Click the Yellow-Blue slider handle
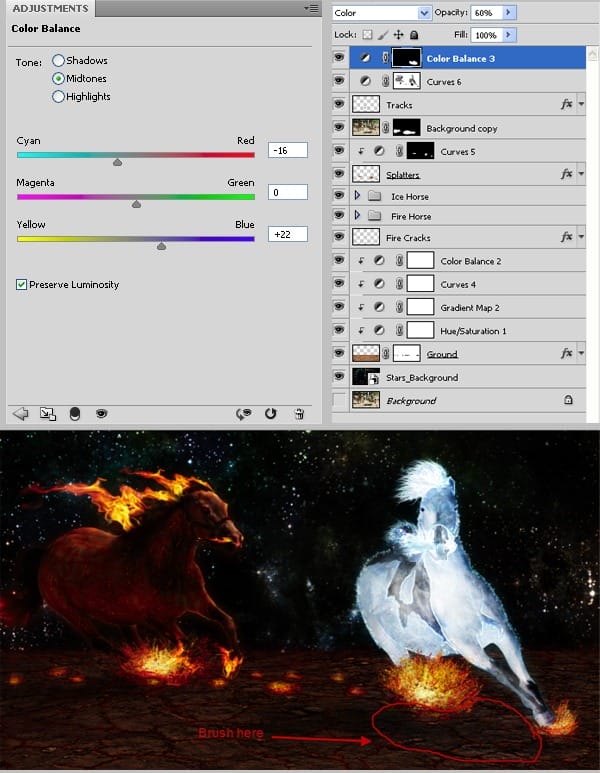This screenshot has width=600, height=773. [161, 246]
